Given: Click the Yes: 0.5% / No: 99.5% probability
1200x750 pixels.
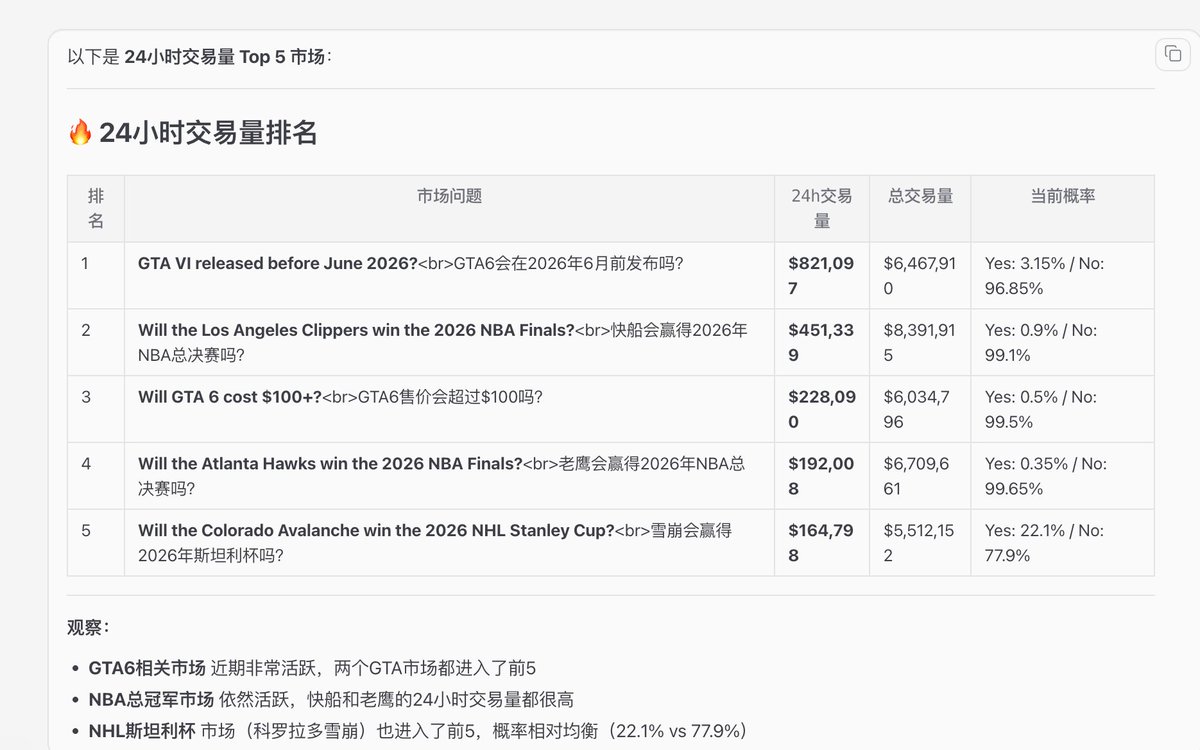Looking at the screenshot, I should (1041, 409).
